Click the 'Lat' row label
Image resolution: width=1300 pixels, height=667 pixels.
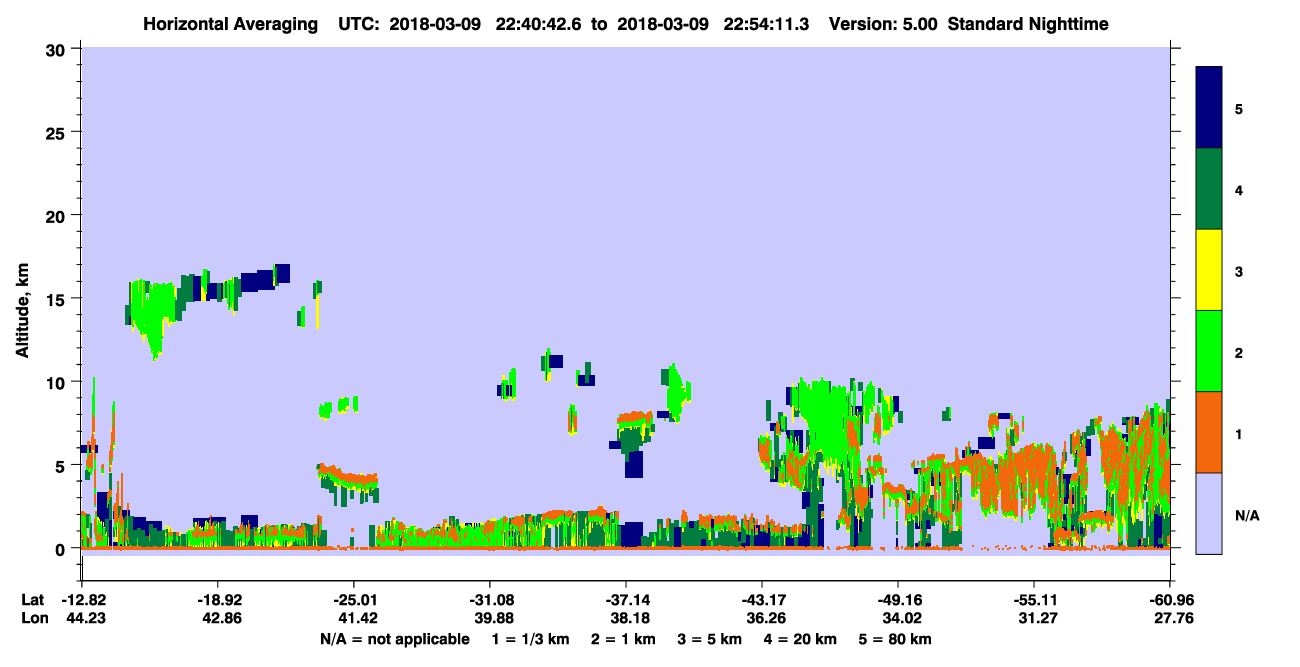(x=32, y=600)
